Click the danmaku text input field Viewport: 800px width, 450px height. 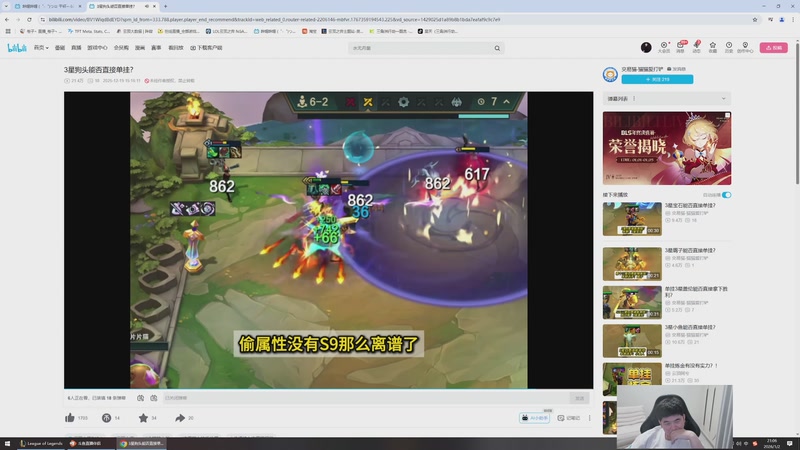click(x=365, y=398)
